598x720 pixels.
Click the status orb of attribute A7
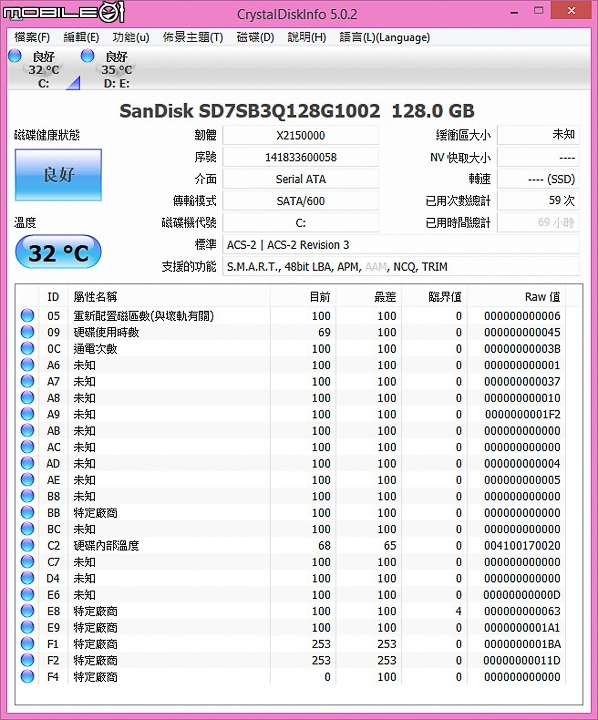pos(28,381)
